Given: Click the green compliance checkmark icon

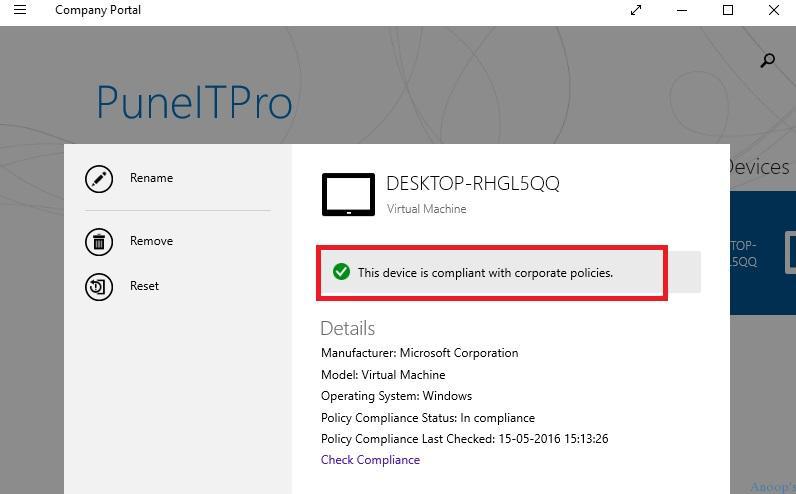Looking at the screenshot, I should pos(341,272).
